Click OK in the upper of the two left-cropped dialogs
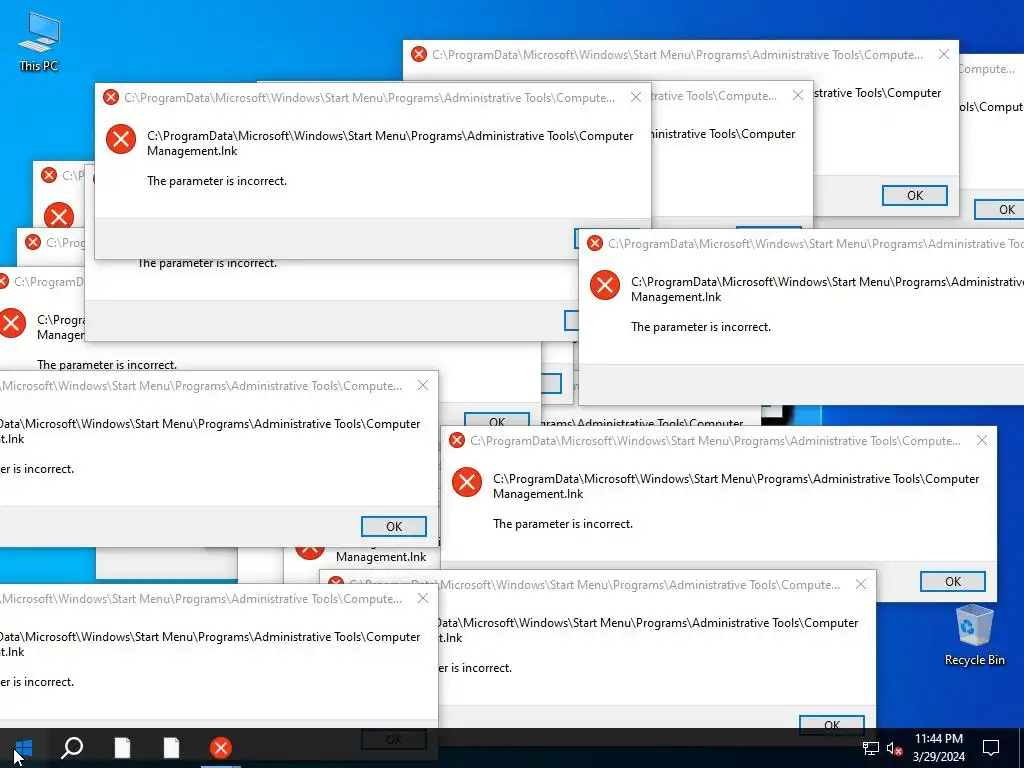Screen dimensions: 1024x768 [394, 526]
